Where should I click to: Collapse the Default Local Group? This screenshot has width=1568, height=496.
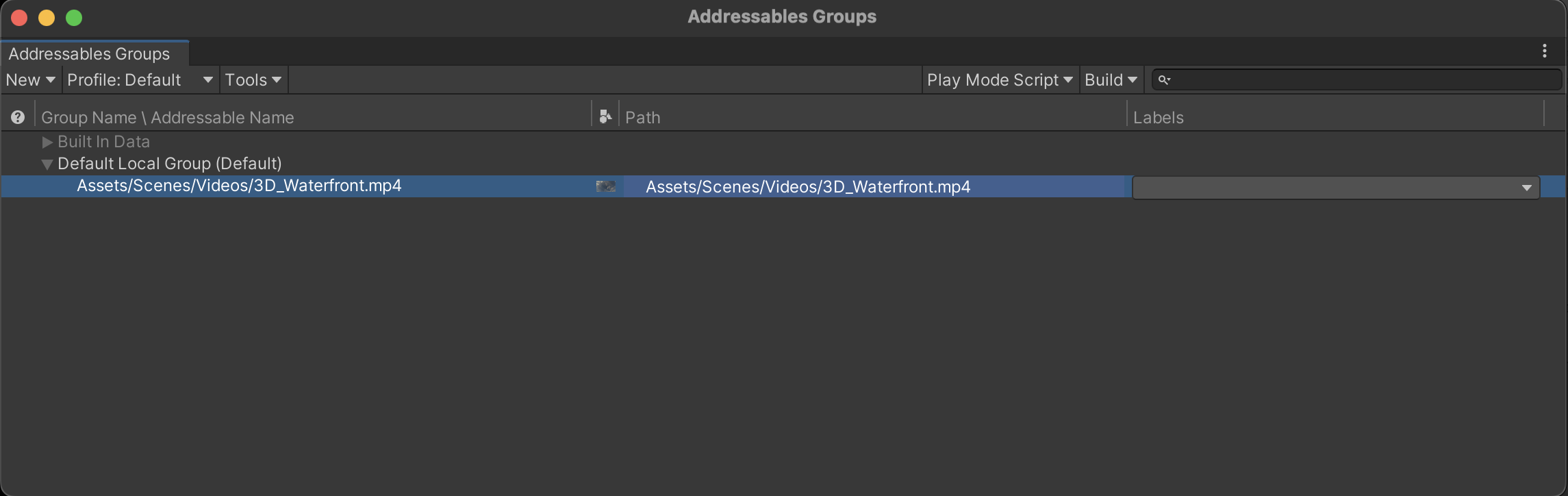(47, 164)
